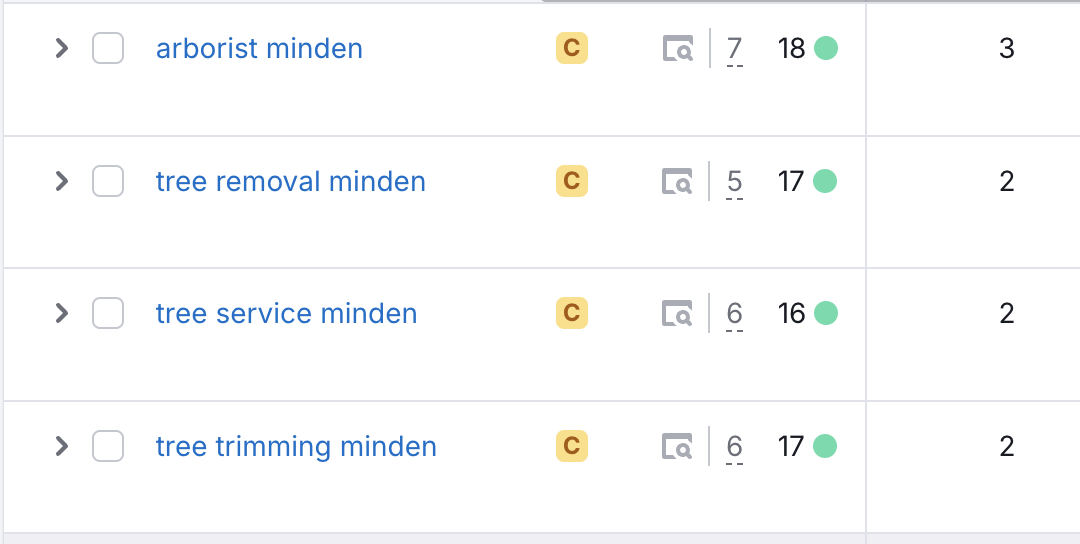This screenshot has height=544, width=1080.
Task: Expand the tree removal minden row
Action: point(62,181)
